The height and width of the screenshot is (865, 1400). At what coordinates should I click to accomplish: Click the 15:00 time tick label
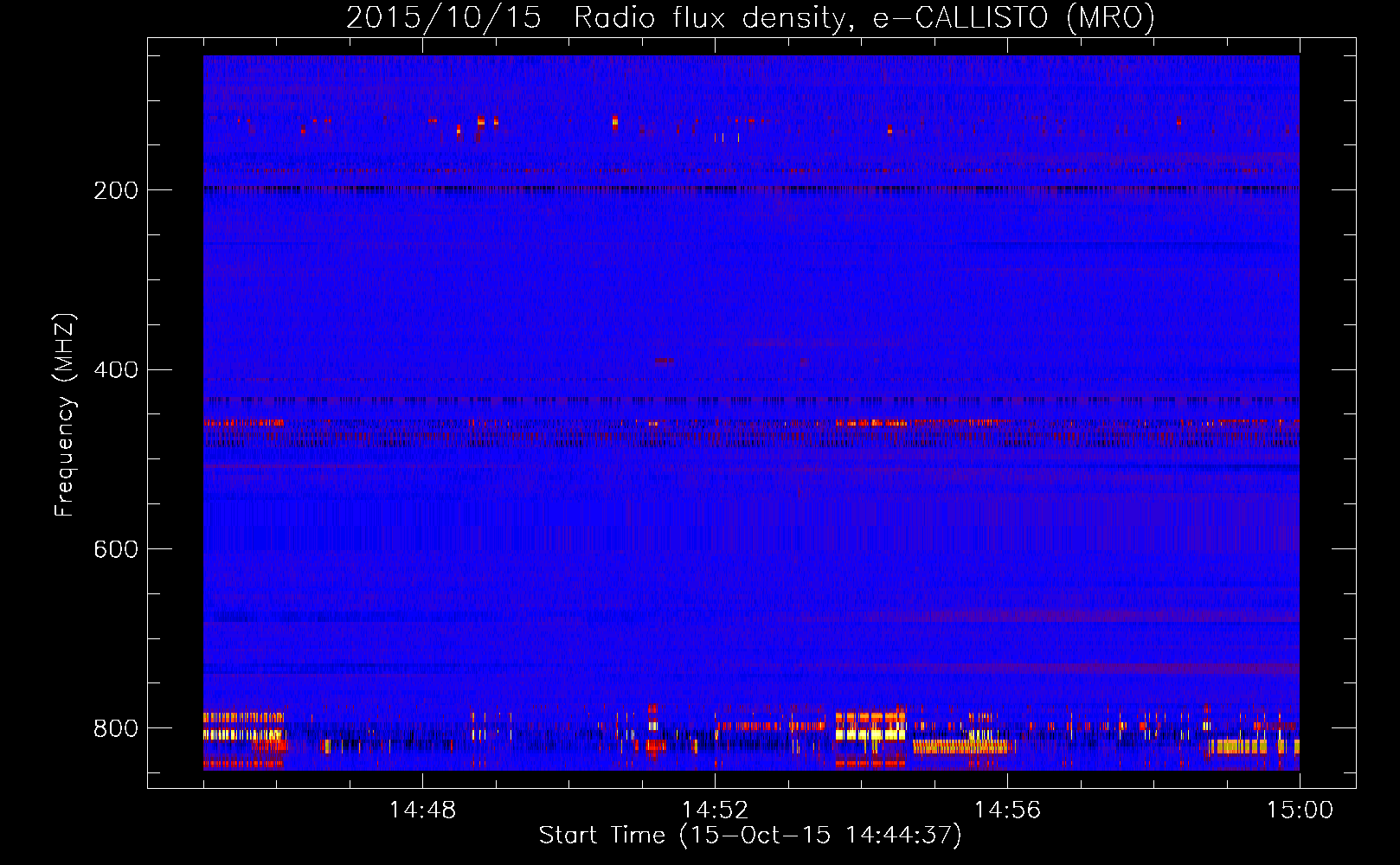click(1300, 811)
